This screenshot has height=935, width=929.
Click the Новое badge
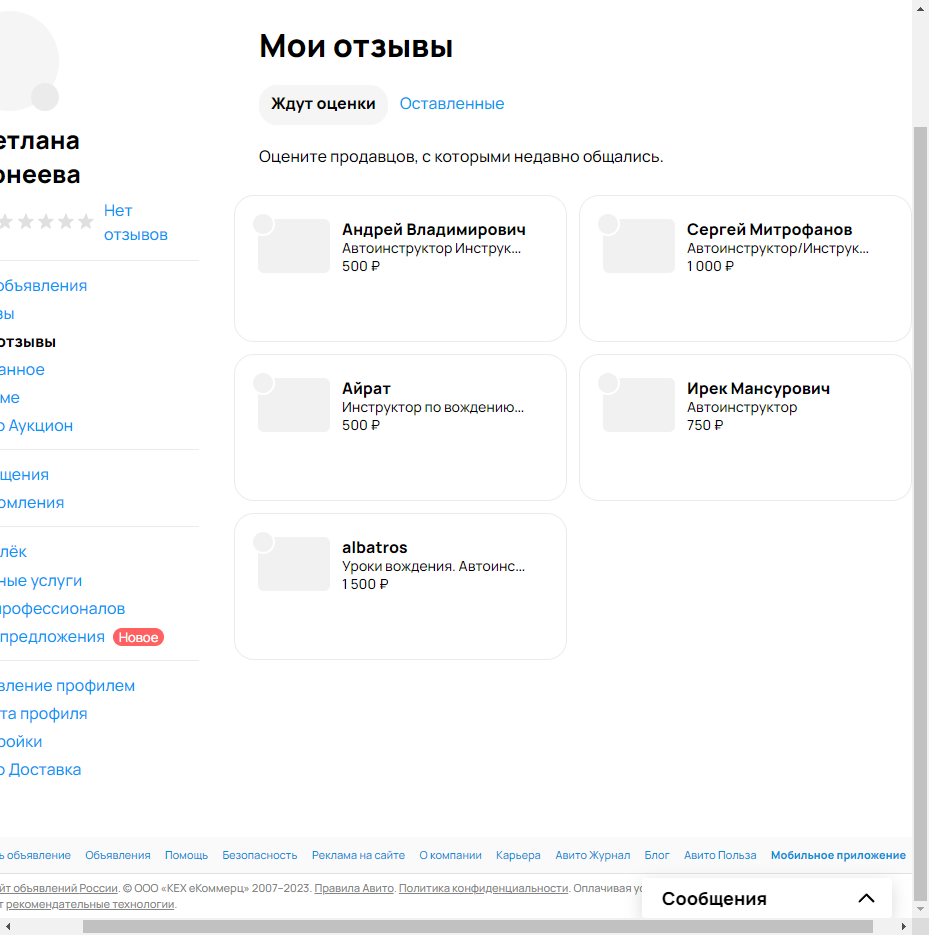pos(138,637)
